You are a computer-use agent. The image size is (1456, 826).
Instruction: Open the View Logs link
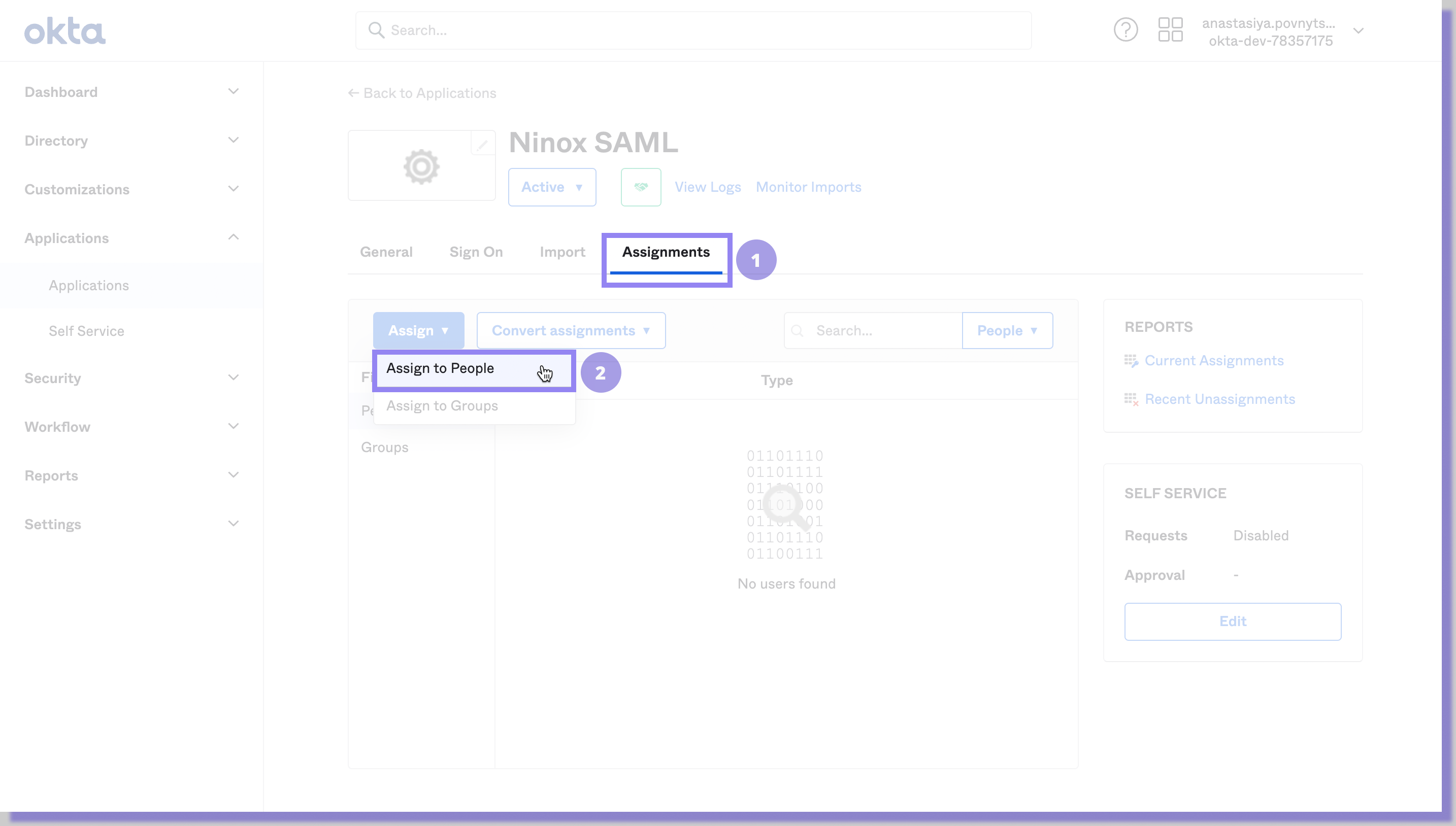click(708, 187)
